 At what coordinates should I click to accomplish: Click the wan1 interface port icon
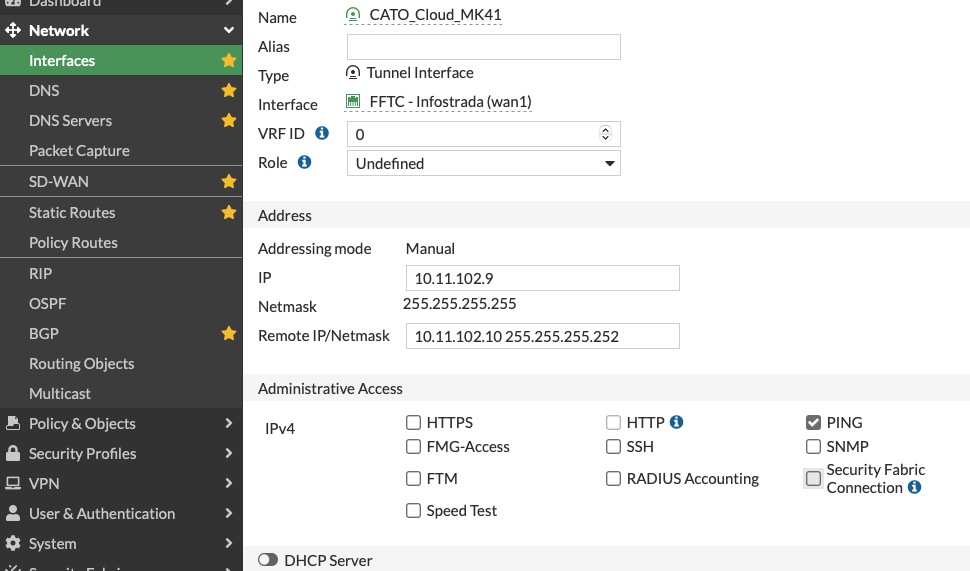click(353, 101)
